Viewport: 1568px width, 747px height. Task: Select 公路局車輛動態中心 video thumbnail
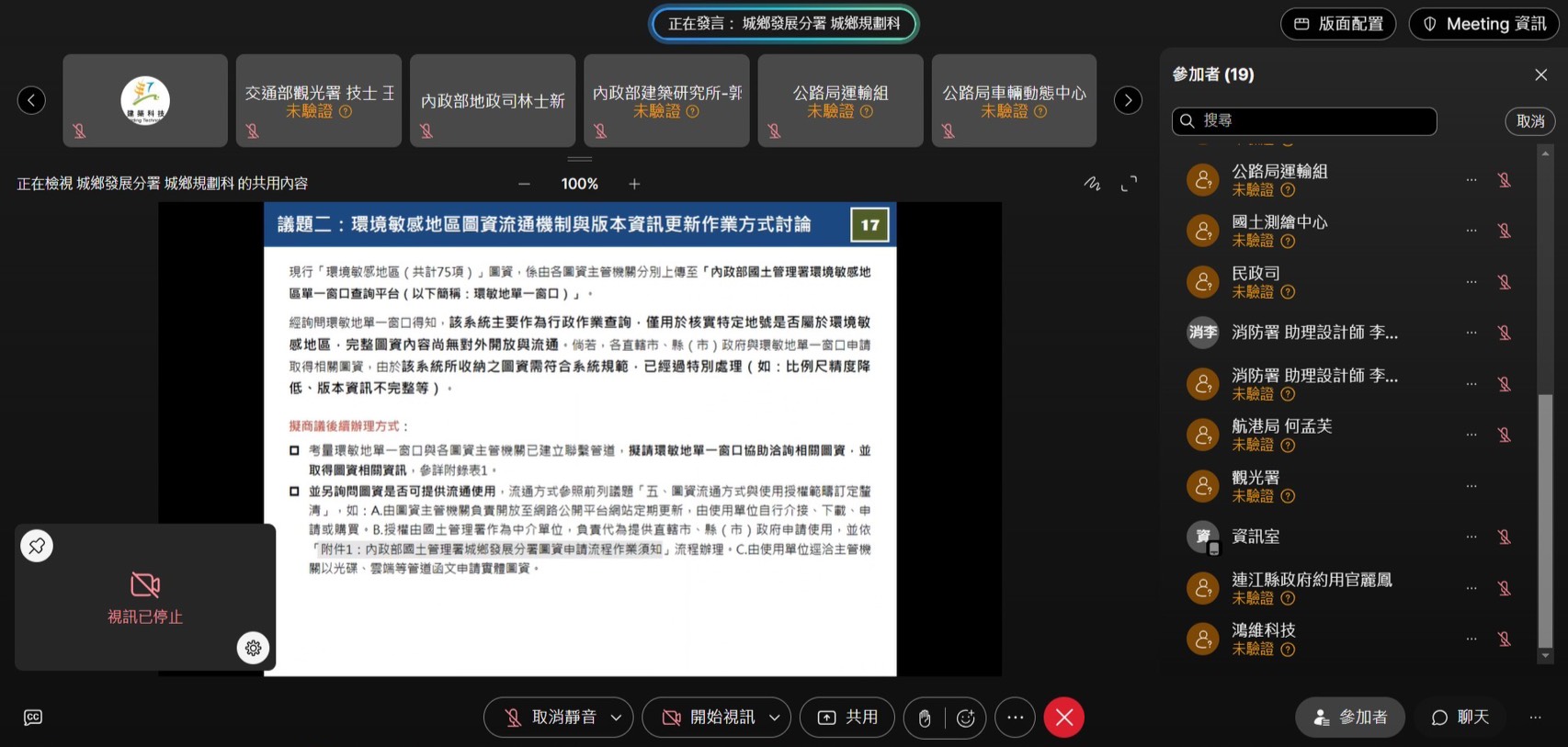(1014, 100)
